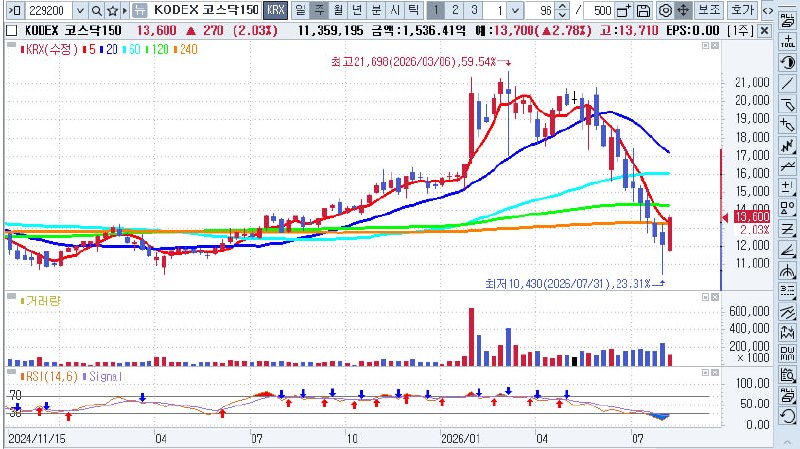Click the cyan 60 moving average legend
800x449 pixels.
click(132, 49)
